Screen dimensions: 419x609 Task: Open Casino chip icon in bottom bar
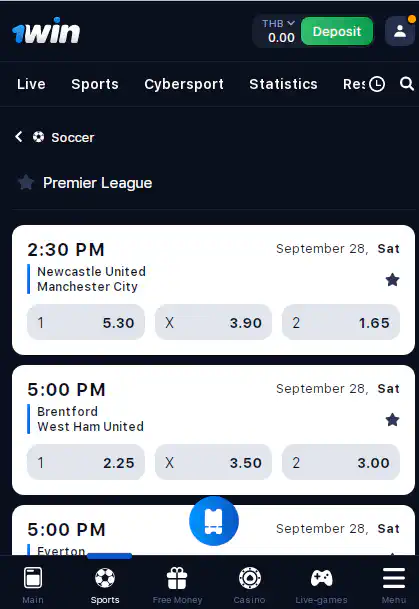(250, 578)
